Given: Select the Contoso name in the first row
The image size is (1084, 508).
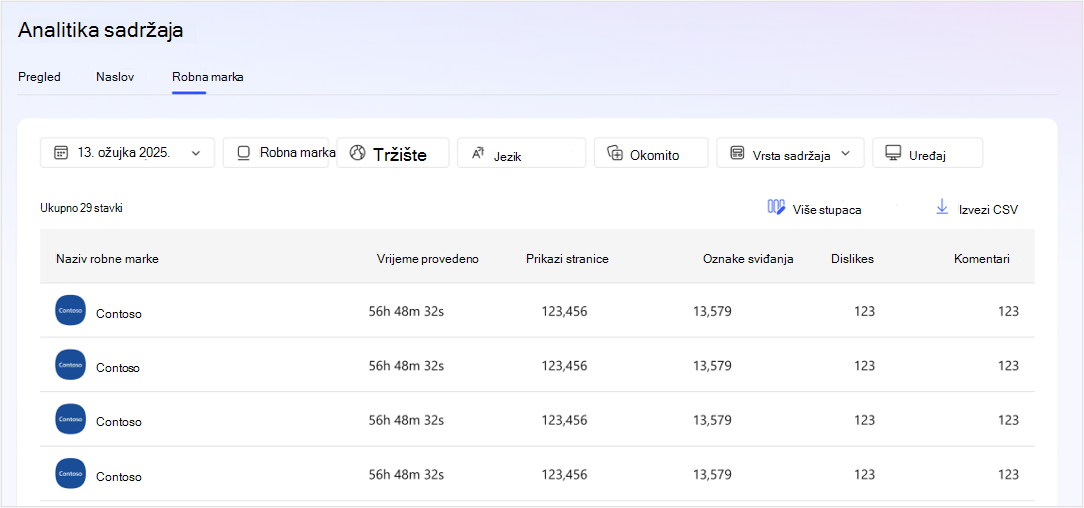Looking at the screenshot, I should click(x=119, y=314).
